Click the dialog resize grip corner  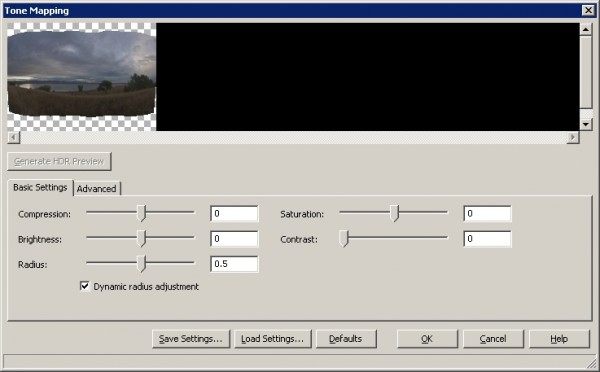[591, 363]
